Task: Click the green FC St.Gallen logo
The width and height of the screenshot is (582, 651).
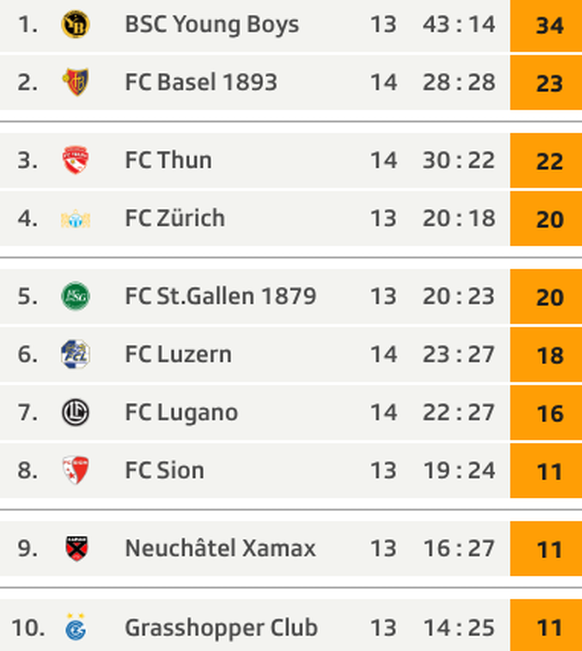Action: click(x=75, y=296)
